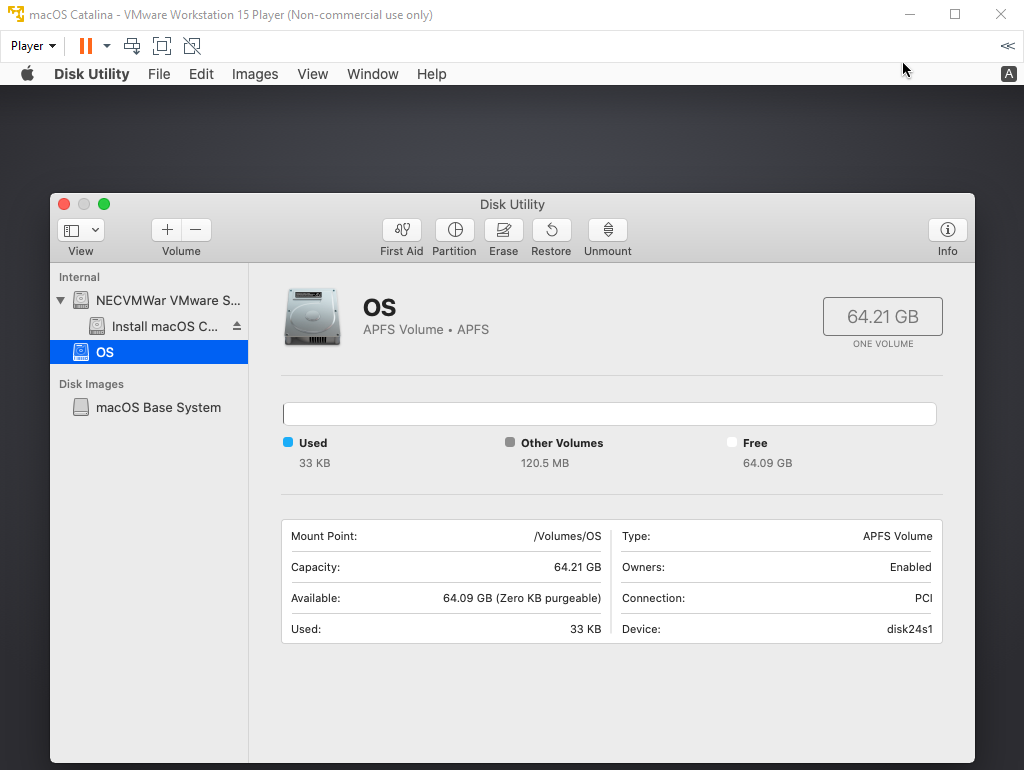Open the View dropdown chevron

tap(95, 230)
